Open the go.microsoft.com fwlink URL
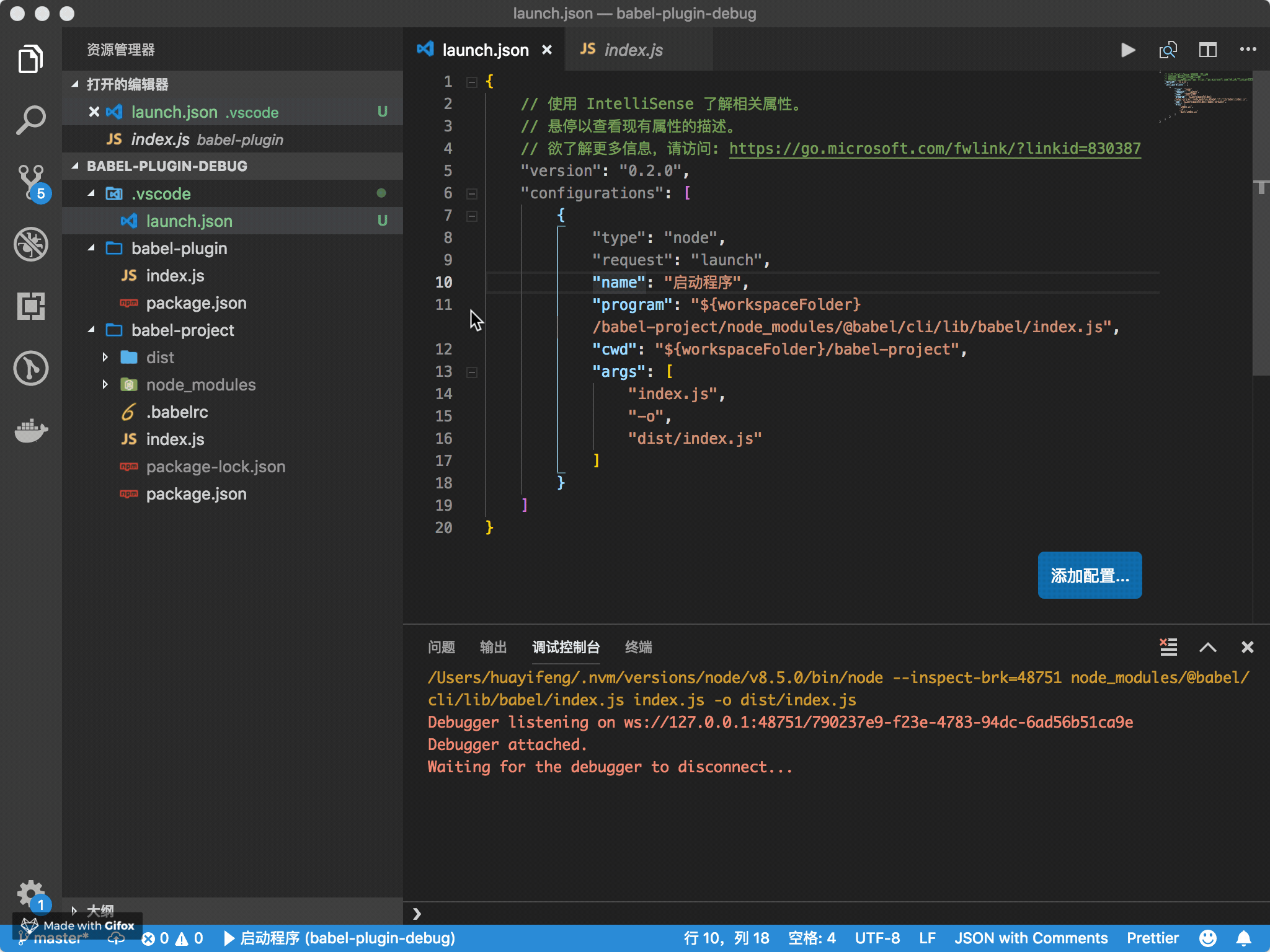 point(935,149)
